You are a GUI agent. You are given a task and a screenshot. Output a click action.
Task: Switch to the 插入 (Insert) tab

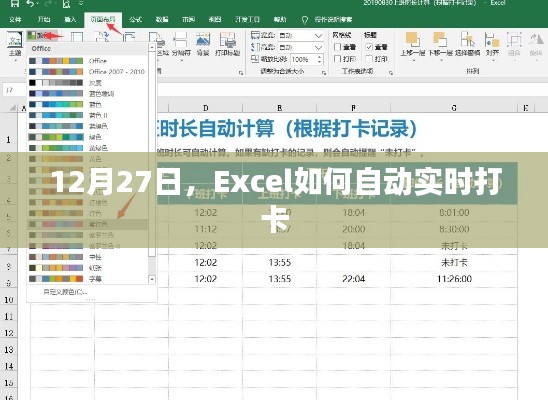(70, 19)
